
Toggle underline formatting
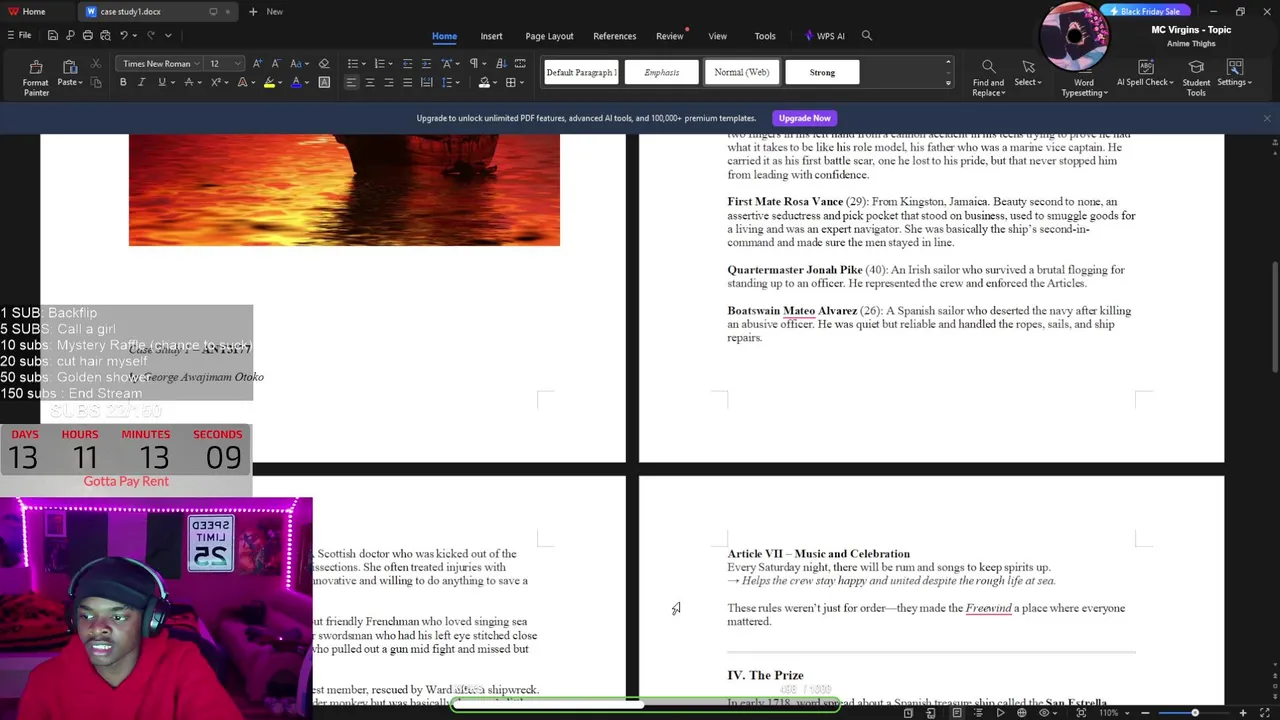[x=161, y=82]
